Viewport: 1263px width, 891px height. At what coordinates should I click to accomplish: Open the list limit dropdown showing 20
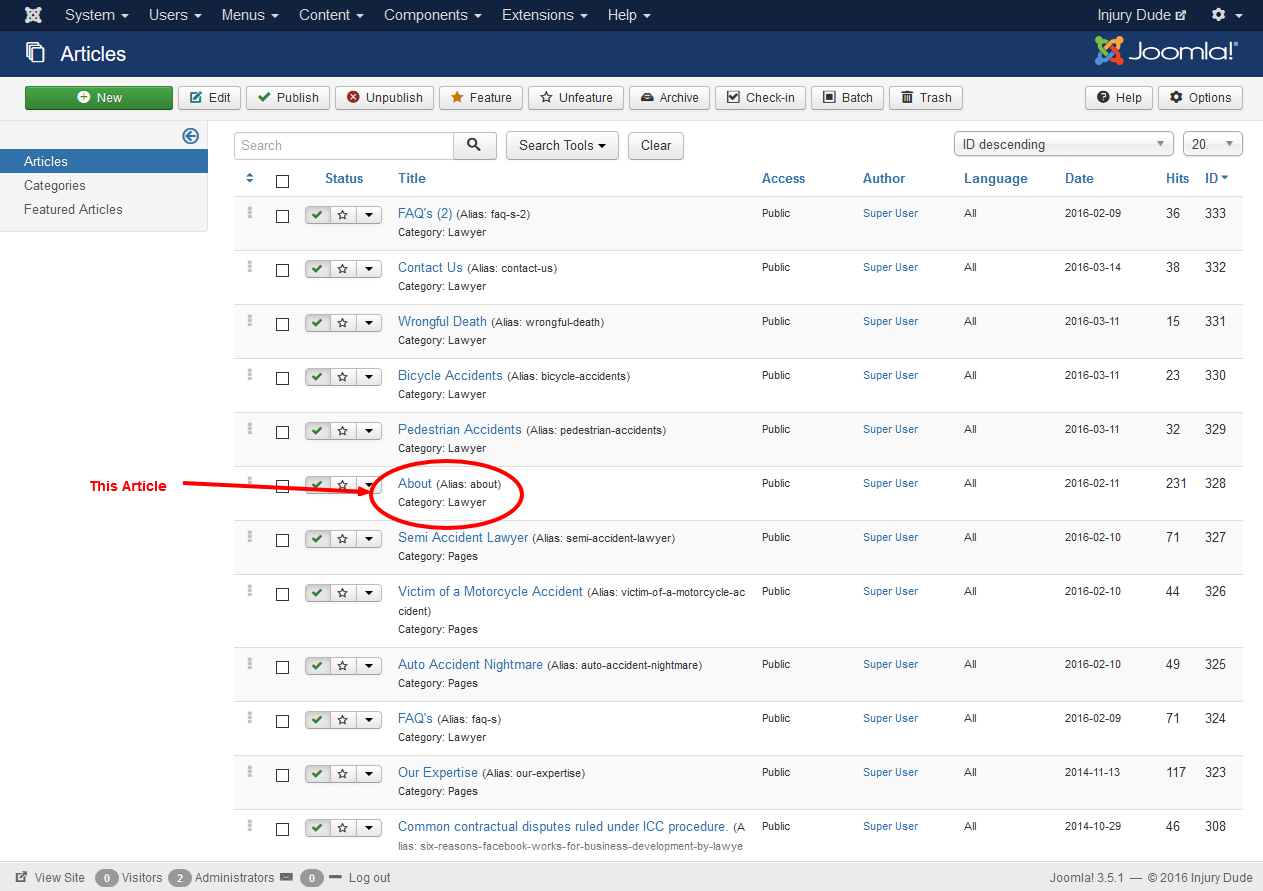click(x=1212, y=144)
